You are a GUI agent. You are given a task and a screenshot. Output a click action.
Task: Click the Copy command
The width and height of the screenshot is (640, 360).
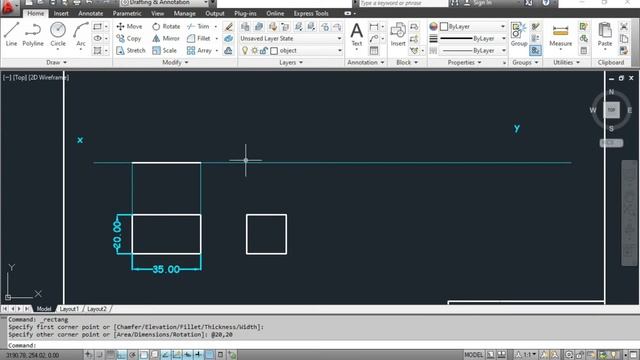(x=129, y=38)
